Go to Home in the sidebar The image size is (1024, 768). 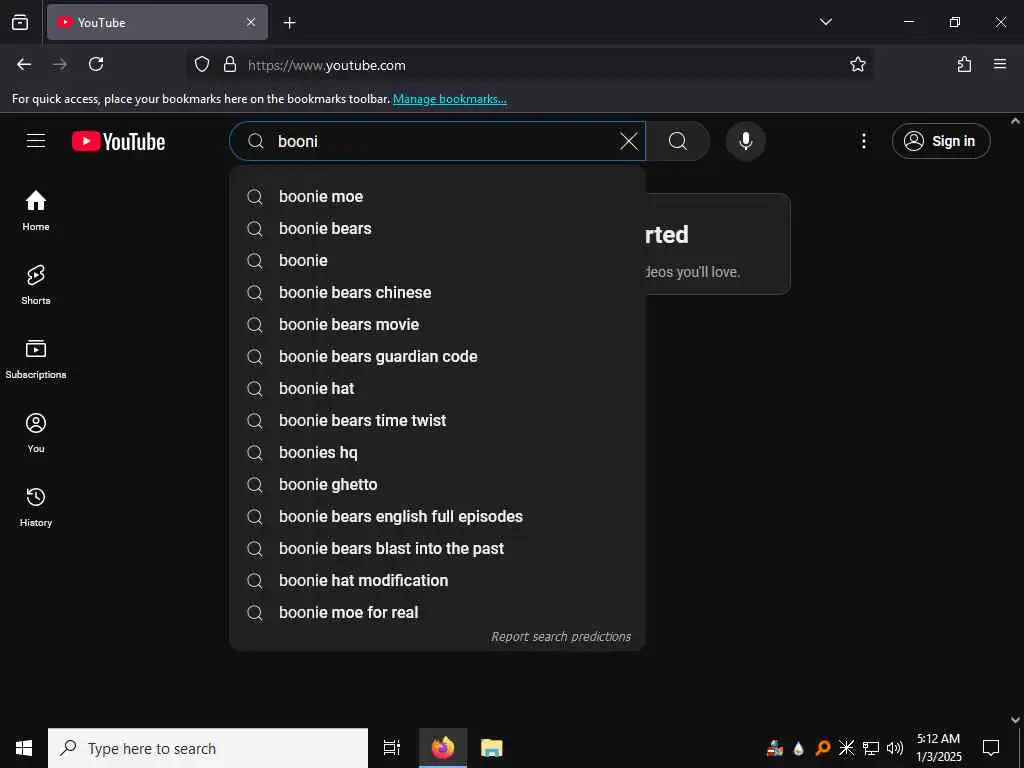(x=36, y=211)
